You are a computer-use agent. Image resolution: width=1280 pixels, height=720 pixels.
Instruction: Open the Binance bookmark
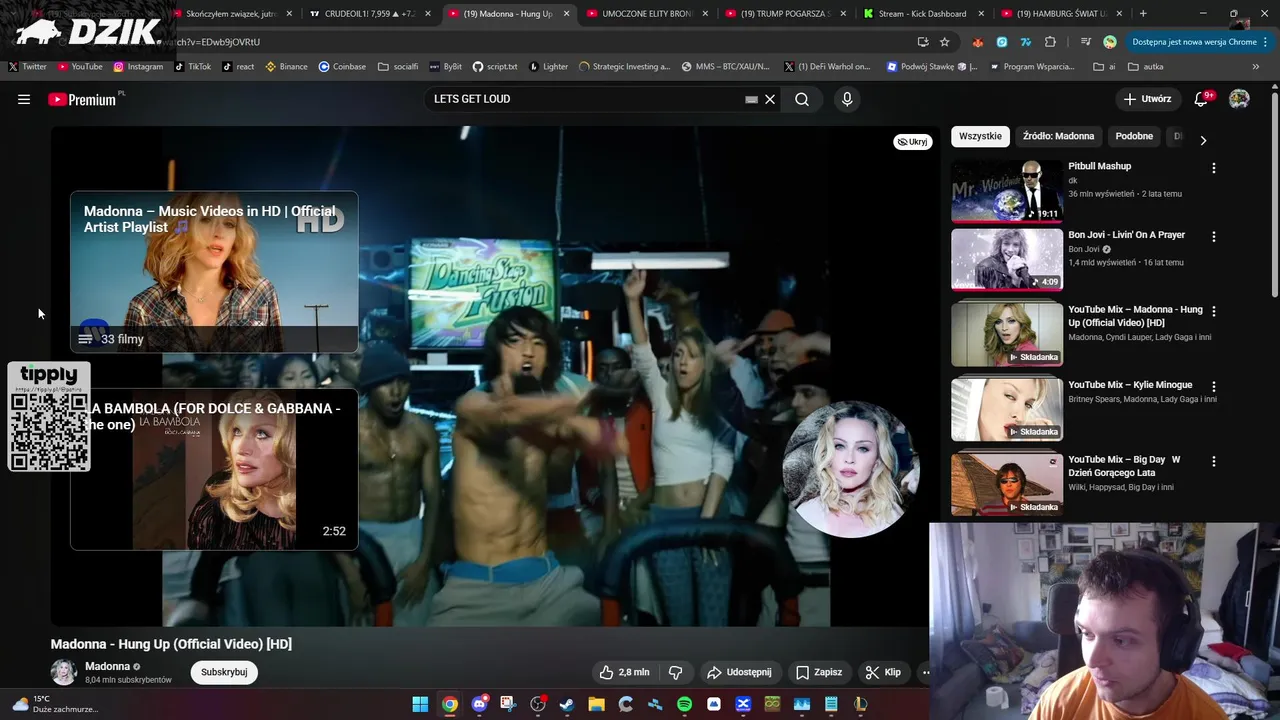pyautogui.click(x=286, y=66)
